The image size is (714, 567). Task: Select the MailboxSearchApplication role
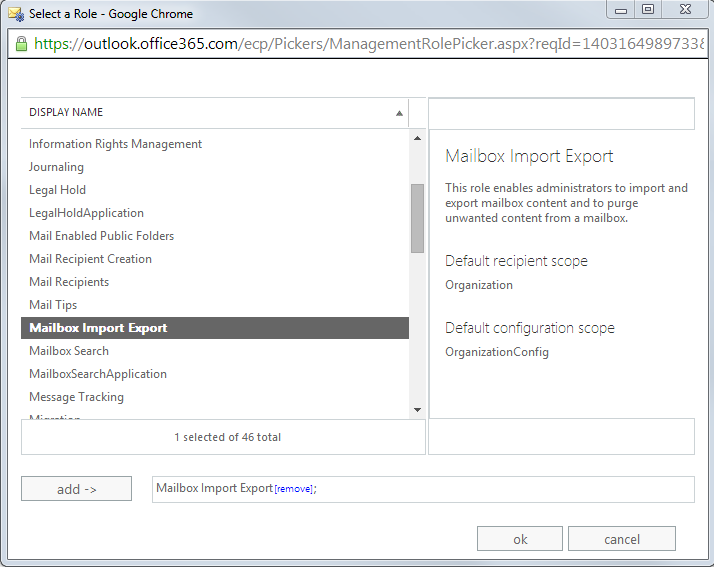pos(215,374)
